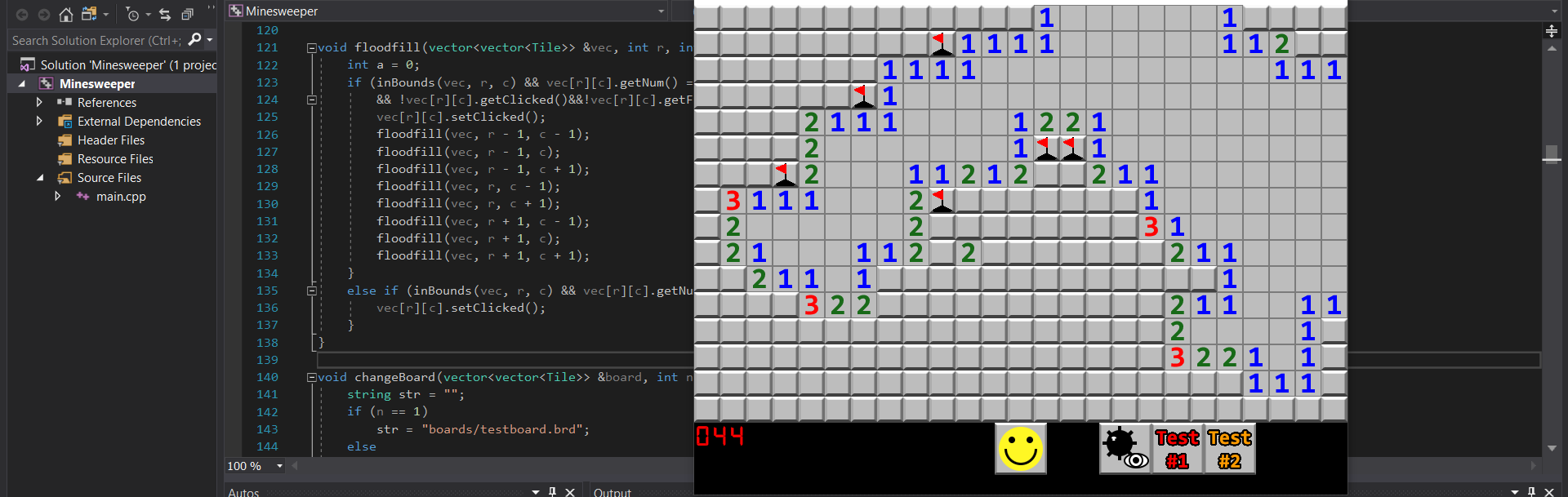Click the "boards/testboard.brd" string literal
Viewport: 1568px width, 497px height.
point(502,429)
